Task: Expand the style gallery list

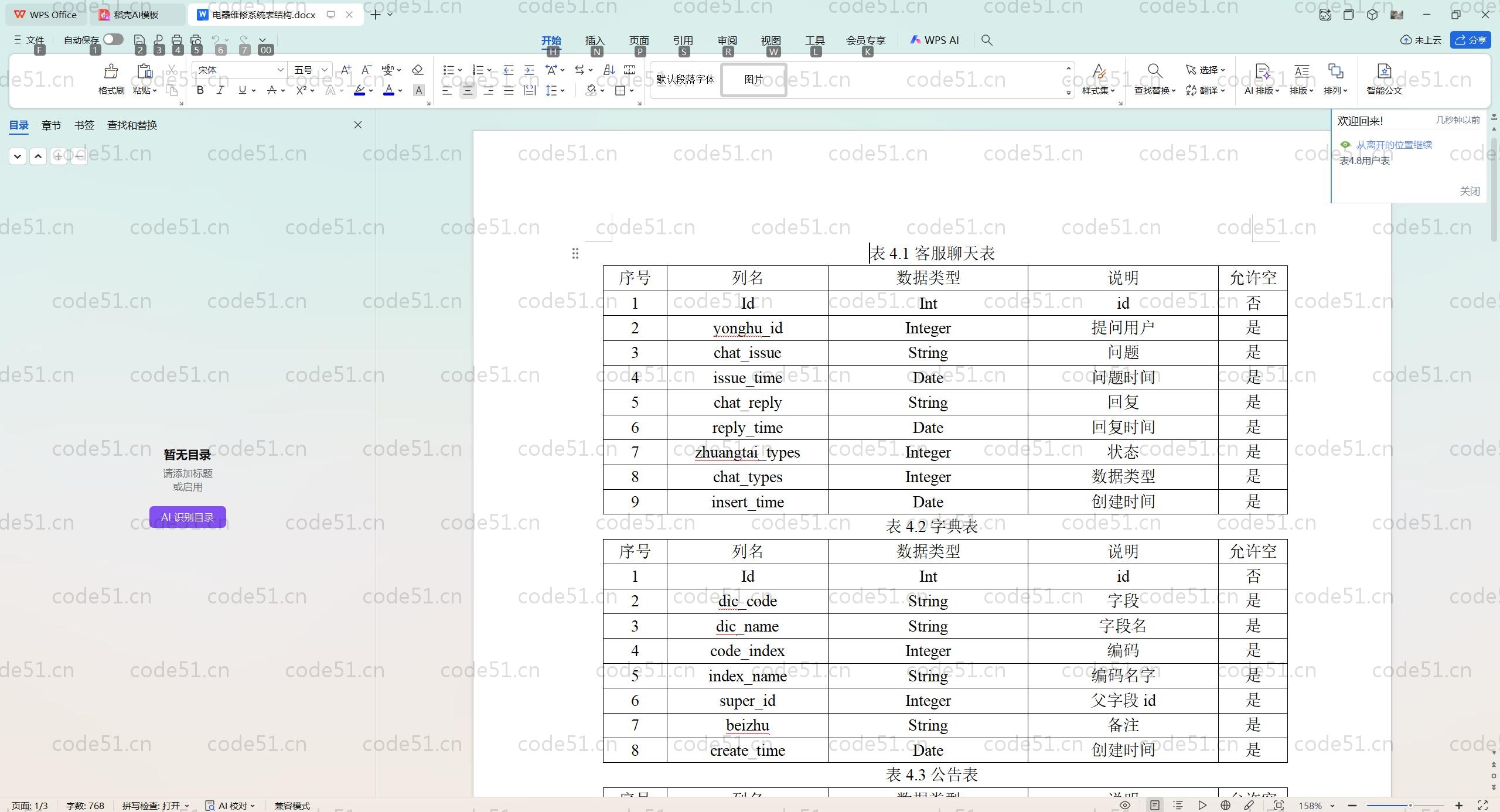Action: point(1068,93)
